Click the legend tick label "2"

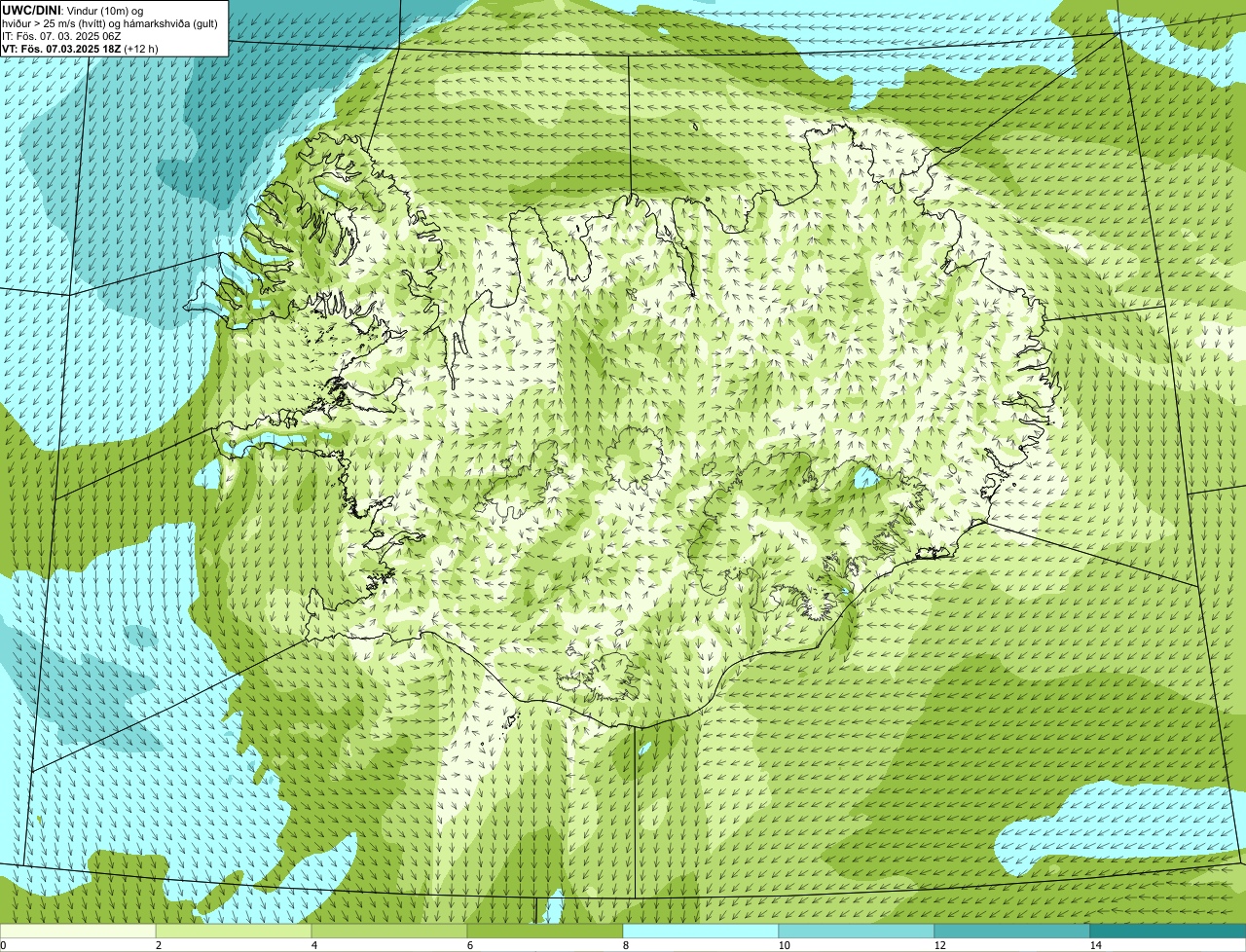(x=157, y=945)
